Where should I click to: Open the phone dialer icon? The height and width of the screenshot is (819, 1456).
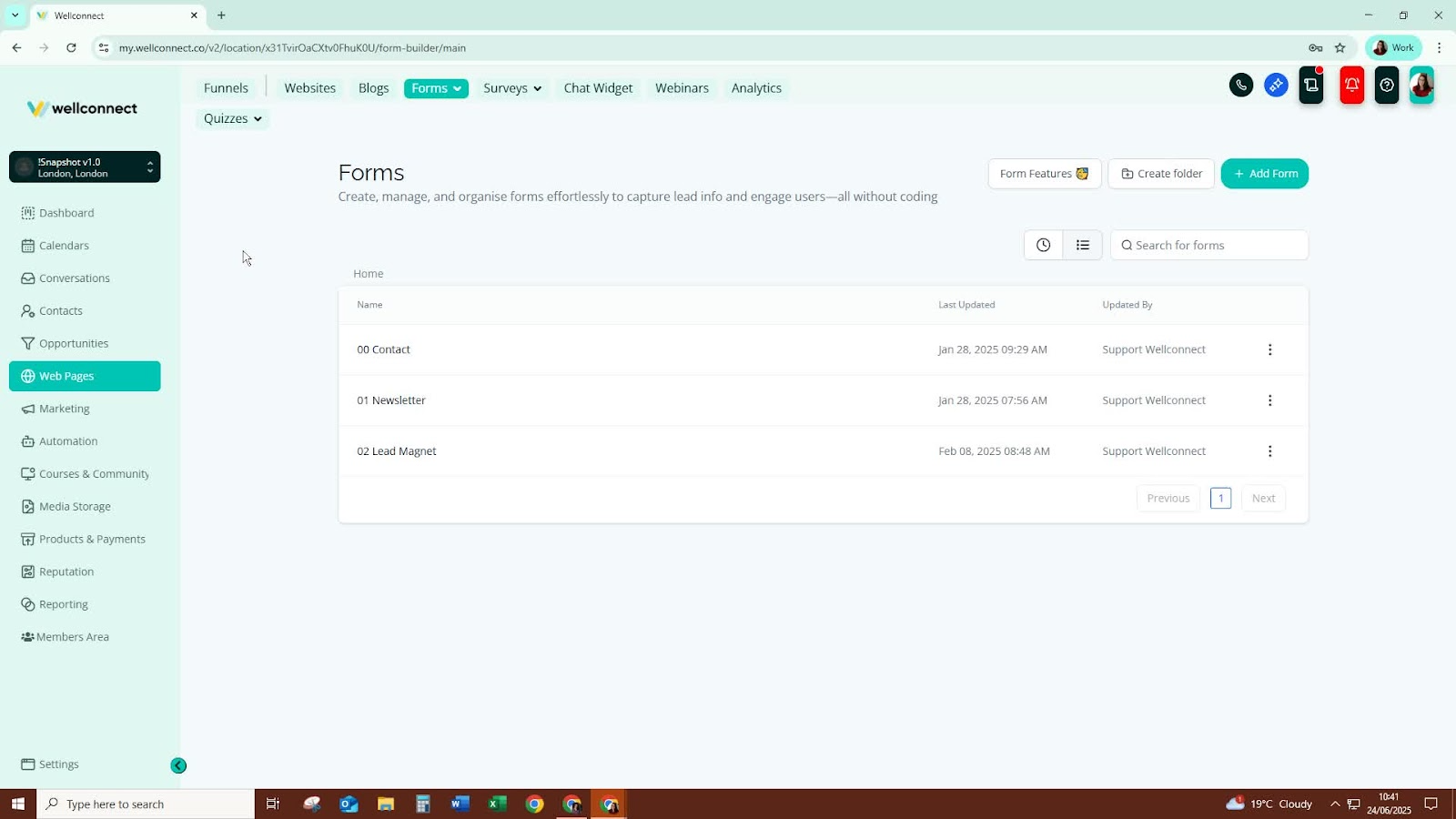[x=1241, y=86]
